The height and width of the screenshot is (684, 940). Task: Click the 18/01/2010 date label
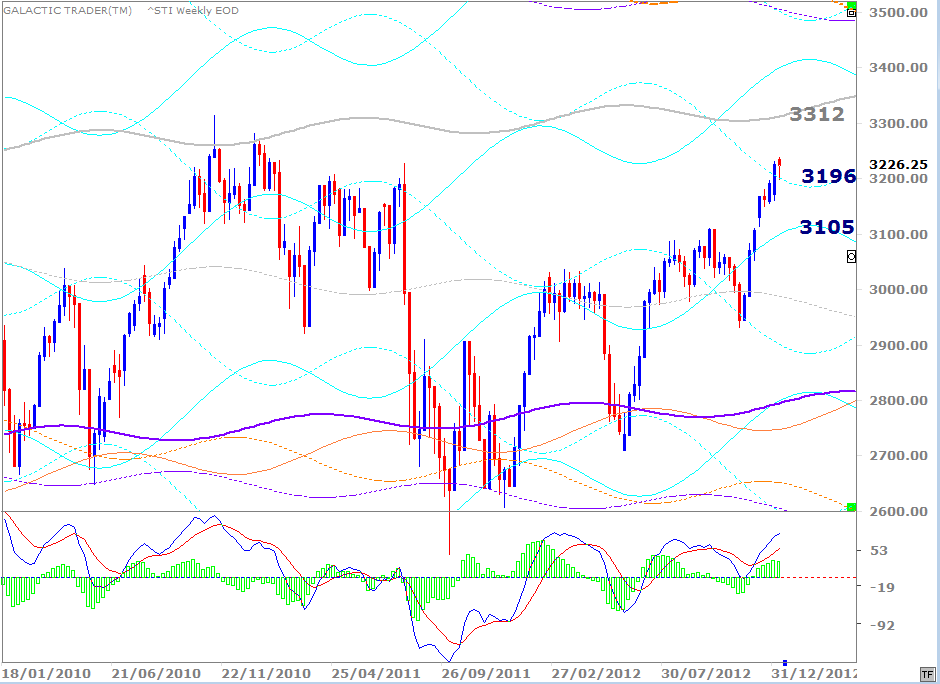[46, 673]
